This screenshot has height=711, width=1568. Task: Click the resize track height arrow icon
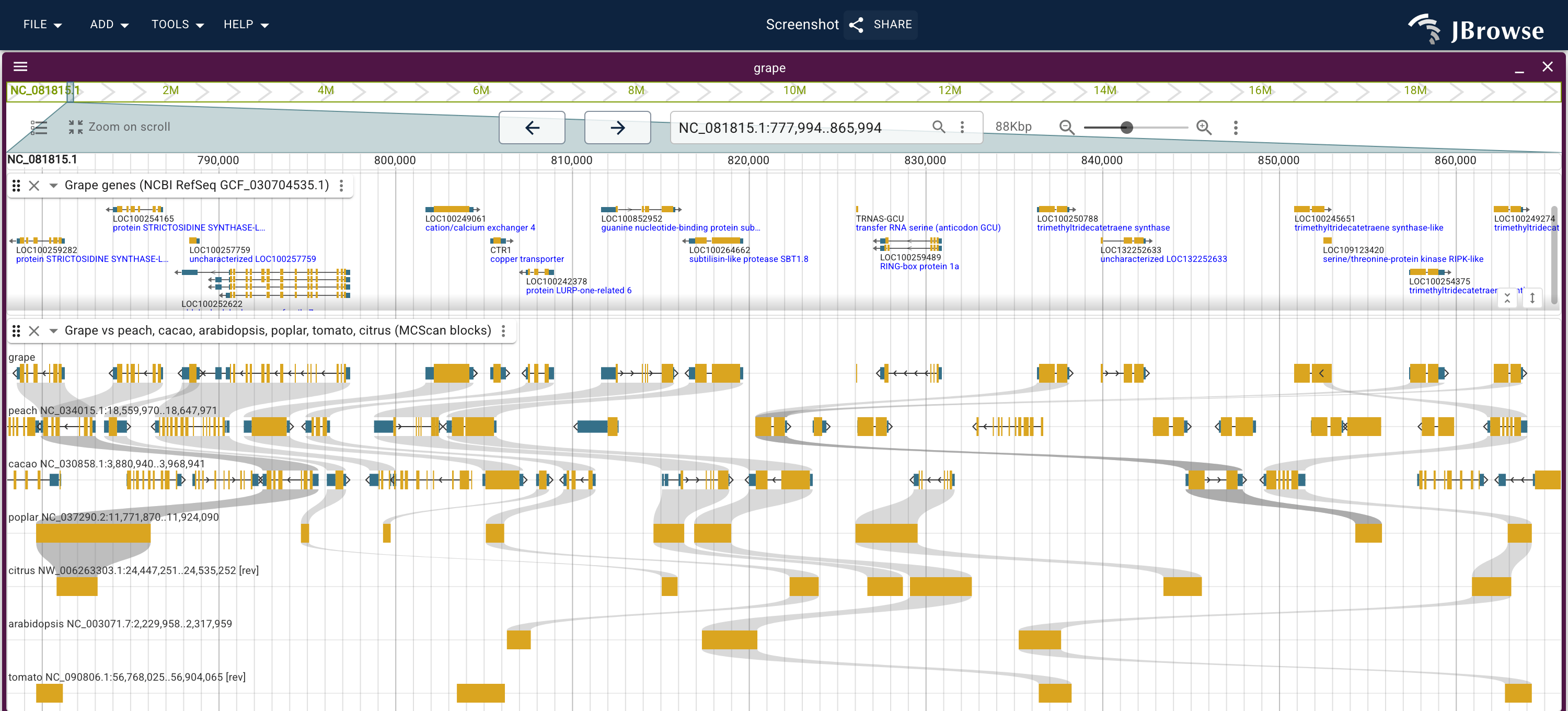pyautogui.click(x=1532, y=297)
